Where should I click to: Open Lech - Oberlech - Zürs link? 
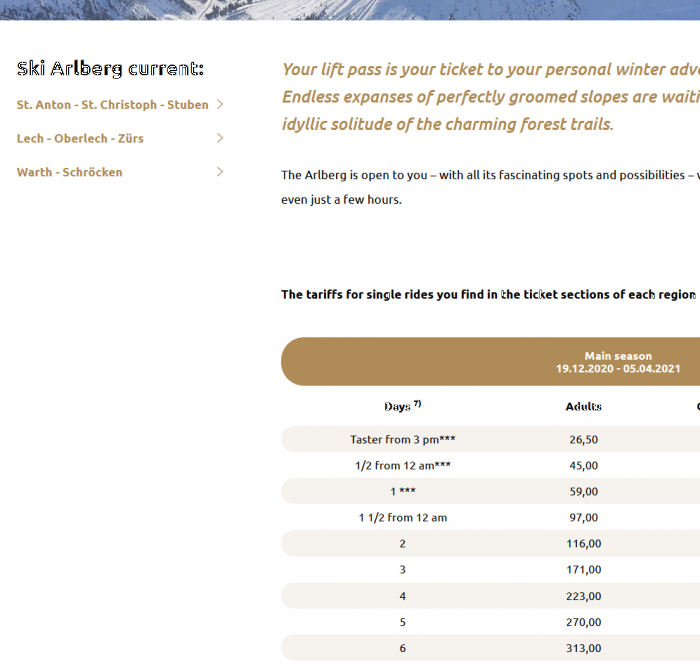pos(80,138)
